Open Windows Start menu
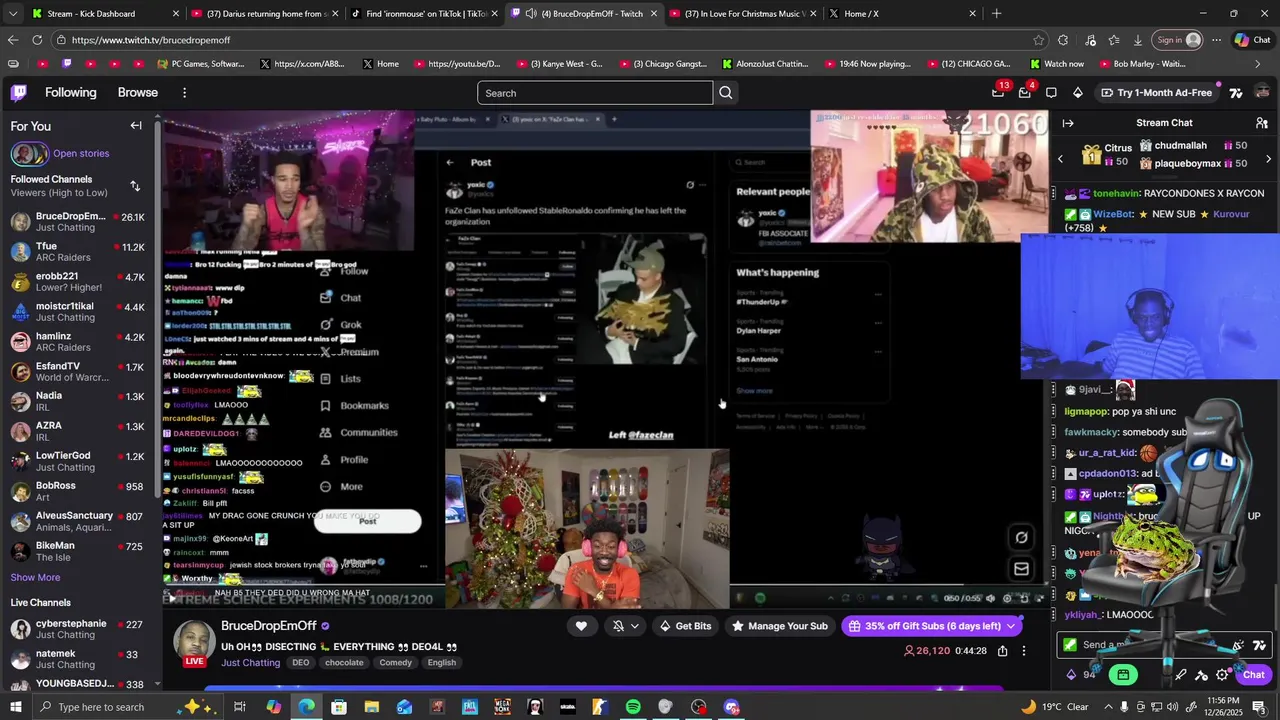The width and height of the screenshot is (1280, 720). point(15,707)
